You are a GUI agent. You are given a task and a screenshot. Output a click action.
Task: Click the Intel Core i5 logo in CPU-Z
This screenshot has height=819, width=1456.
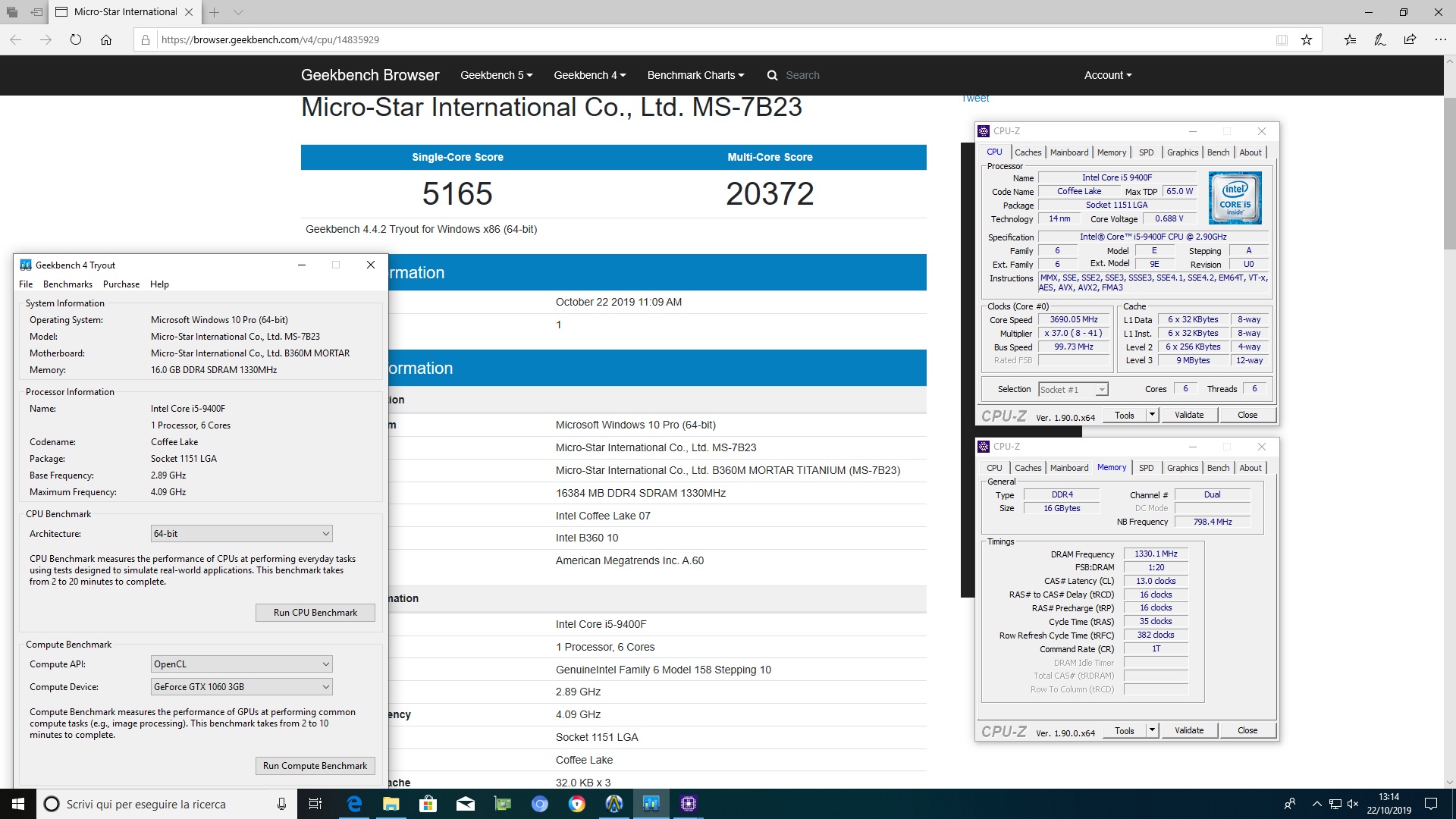click(1235, 198)
